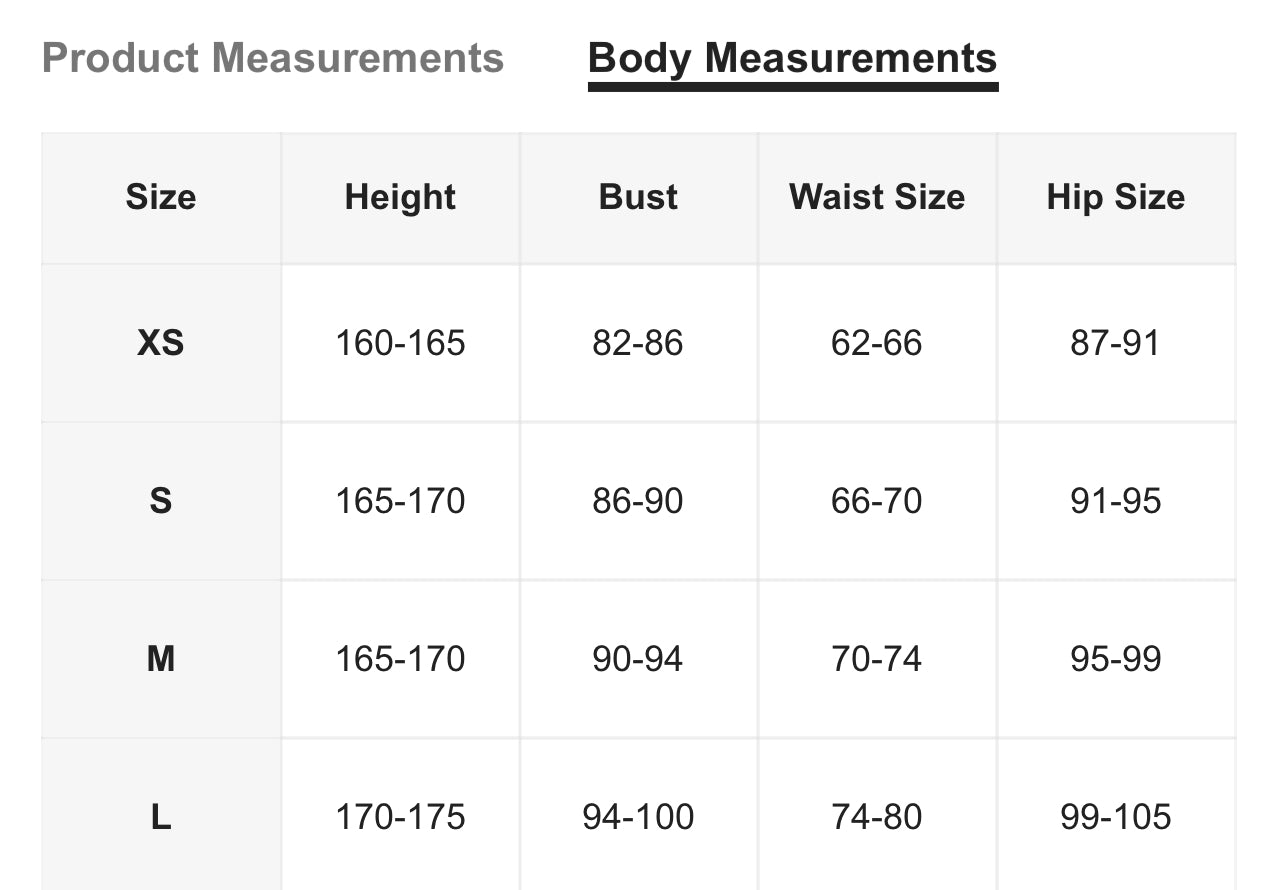Select the S size row label
The height and width of the screenshot is (890, 1284).
[x=161, y=501]
